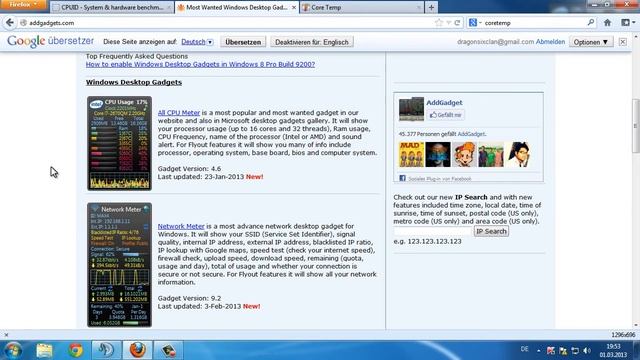This screenshot has height=360, width=640.
Task: Click the search magnifier icon
Action: pyautogui.click(x=591, y=23)
